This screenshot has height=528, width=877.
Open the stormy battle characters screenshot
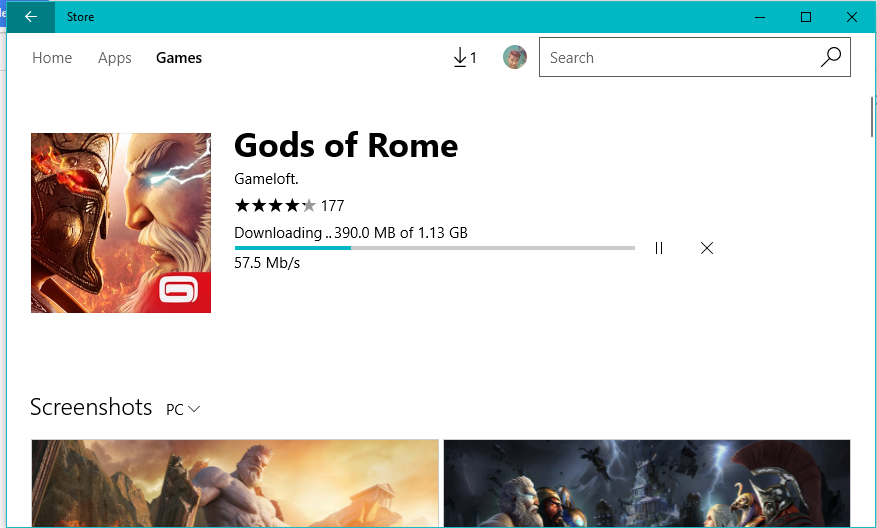click(647, 483)
